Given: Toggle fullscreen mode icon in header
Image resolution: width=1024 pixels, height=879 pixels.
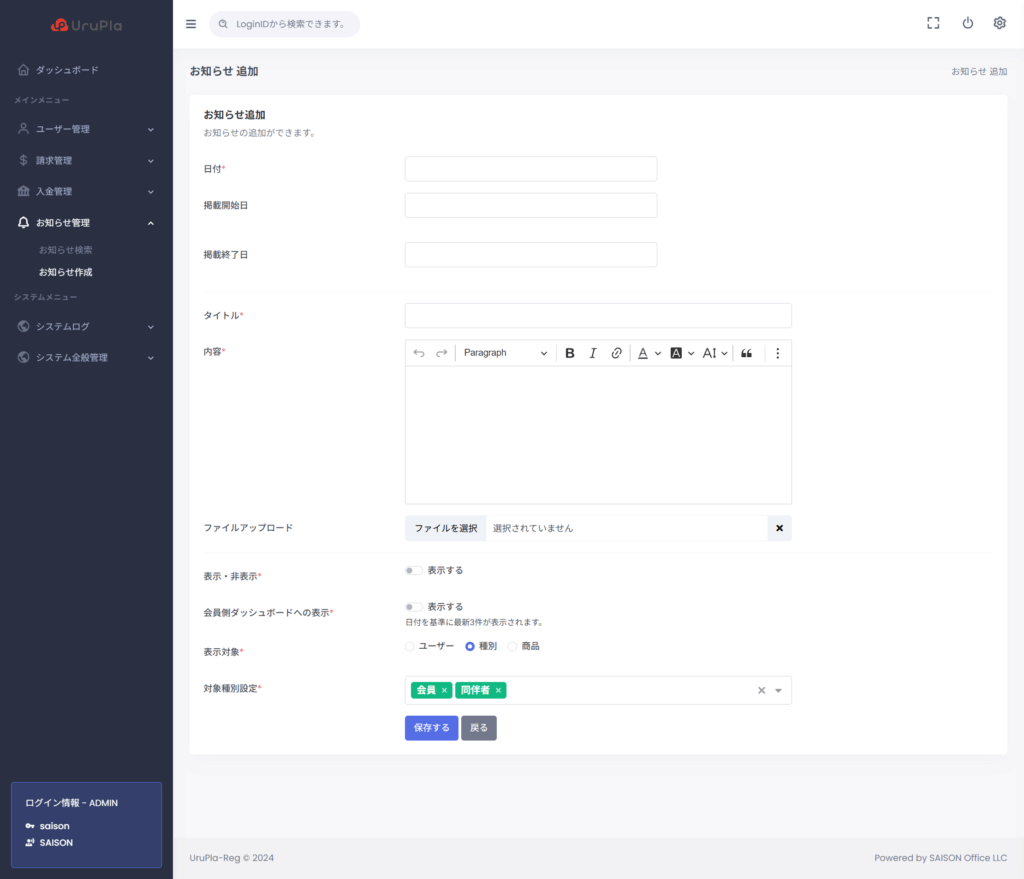Looking at the screenshot, I should (x=933, y=23).
